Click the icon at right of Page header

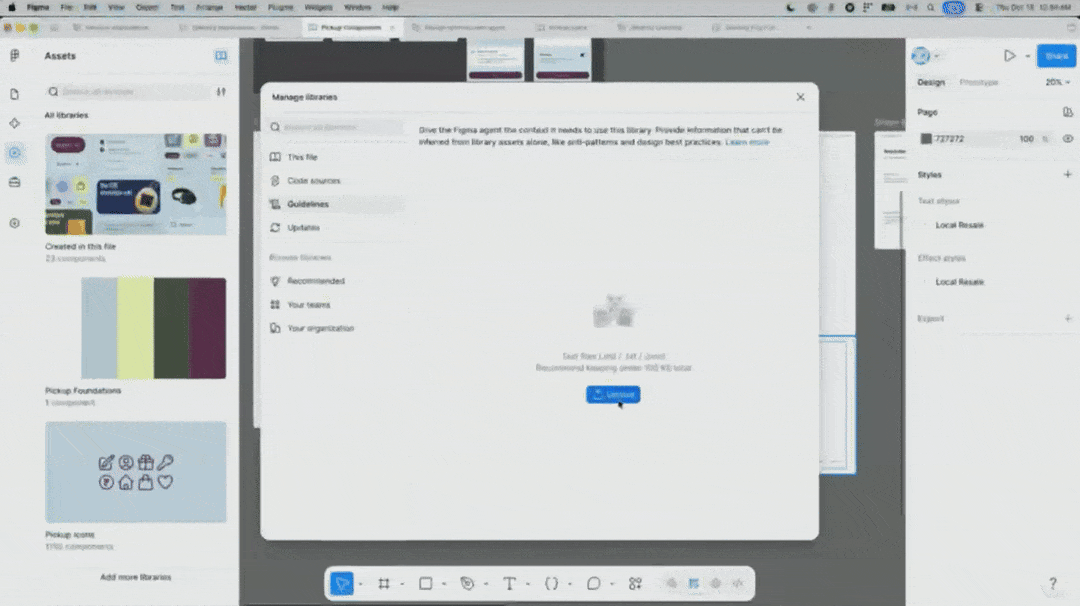coord(1068,112)
